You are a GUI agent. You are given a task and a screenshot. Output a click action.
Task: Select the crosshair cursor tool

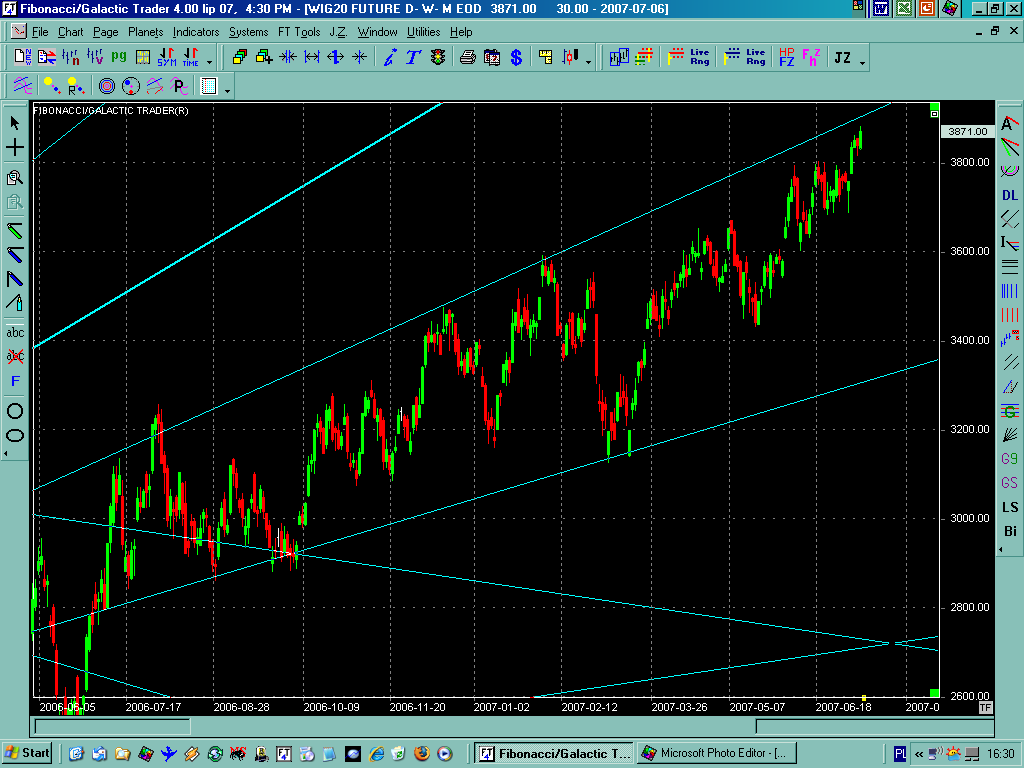point(15,148)
